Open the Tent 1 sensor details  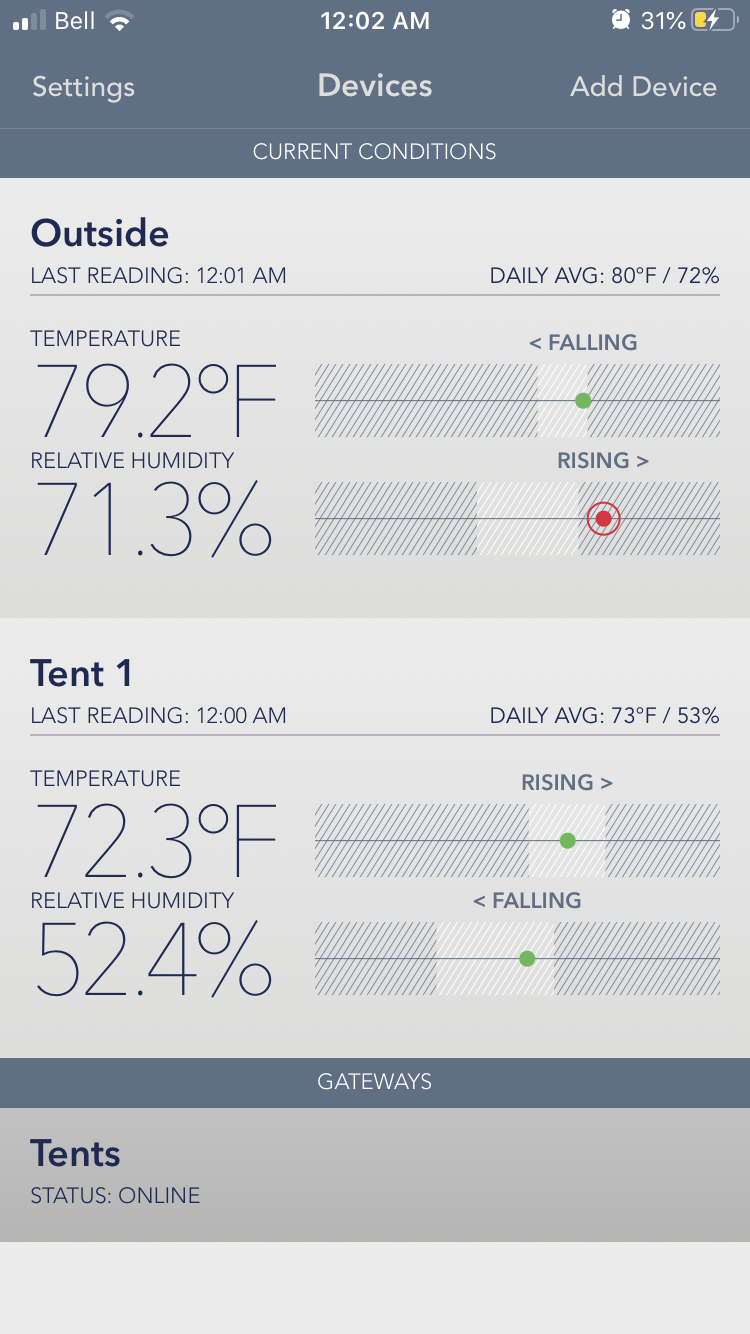tap(81, 674)
